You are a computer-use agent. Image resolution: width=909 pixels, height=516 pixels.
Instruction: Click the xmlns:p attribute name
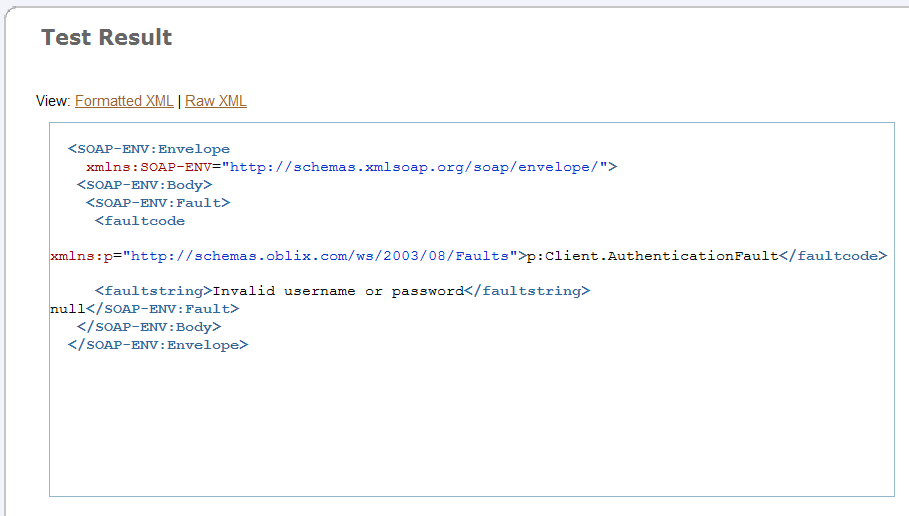pyautogui.click(x=81, y=256)
